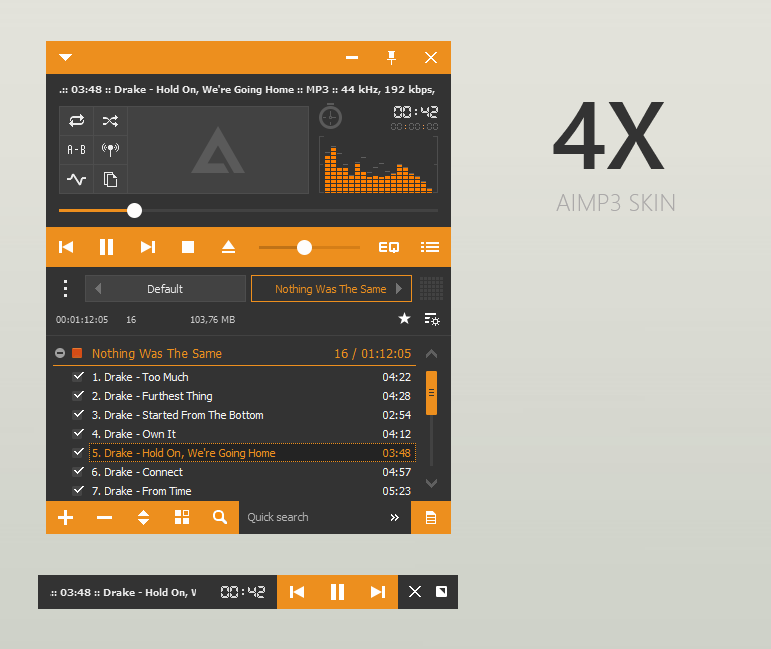Open the playlist manager document icon
The width and height of the screenshot is (771, 649).
click(x=431, y=518)
